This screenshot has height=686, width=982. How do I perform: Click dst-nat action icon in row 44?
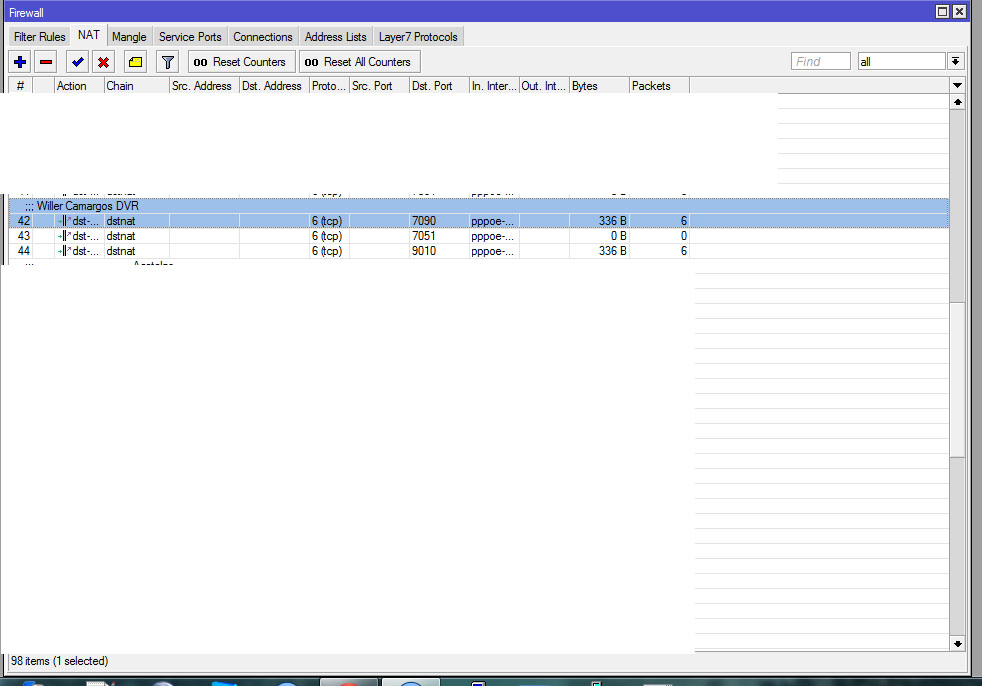click(64, 251)
